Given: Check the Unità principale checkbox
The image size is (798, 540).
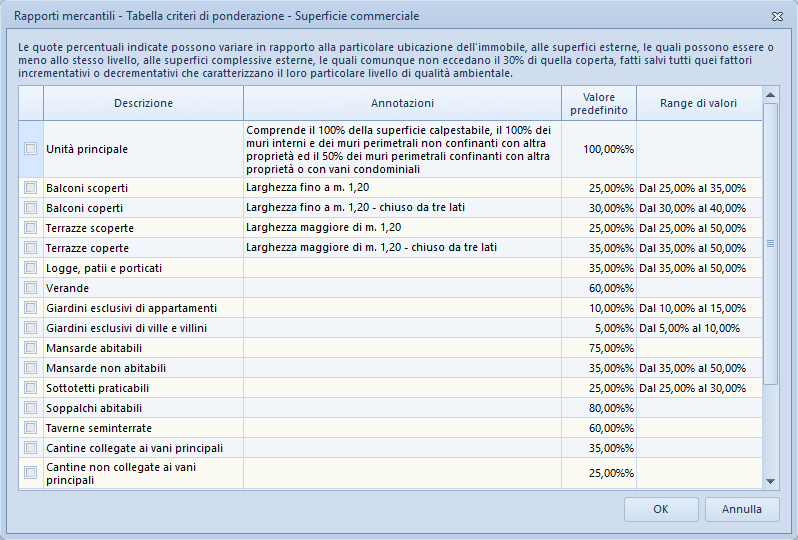Looking at the screenshot, I should [x=31, y=149].
